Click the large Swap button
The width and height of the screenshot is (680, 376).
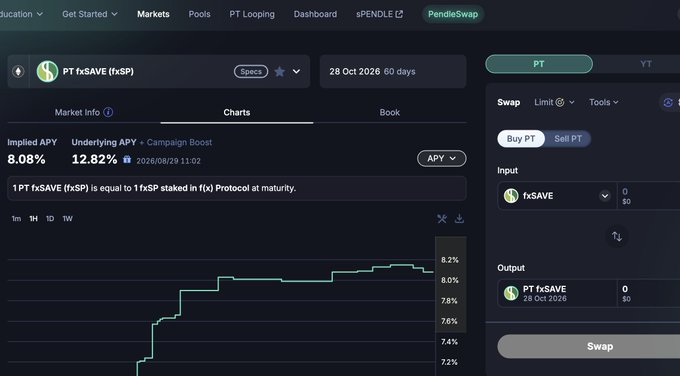pyautogui.click(x=600, y=346)
